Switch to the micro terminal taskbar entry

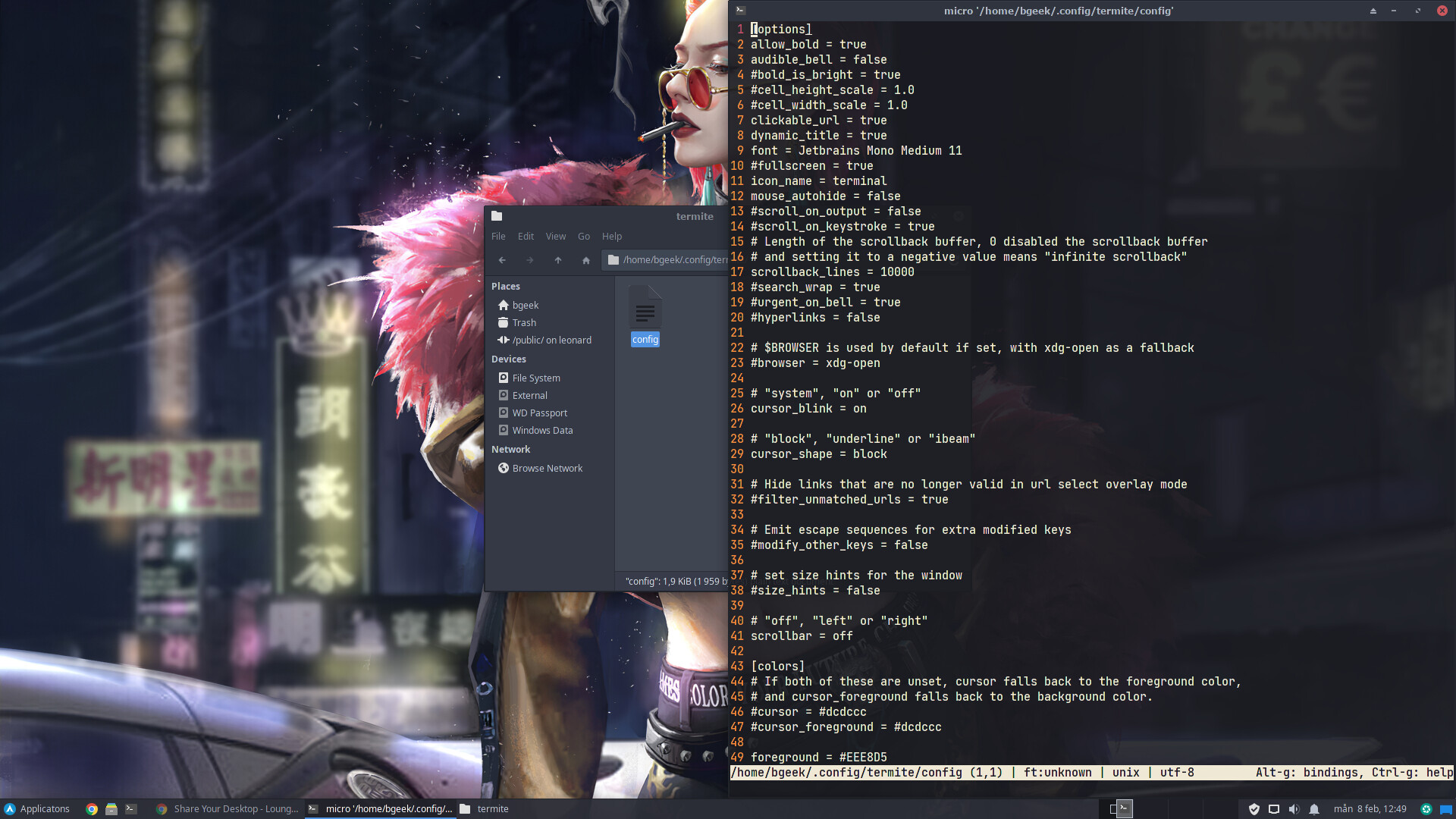[380, 808]
